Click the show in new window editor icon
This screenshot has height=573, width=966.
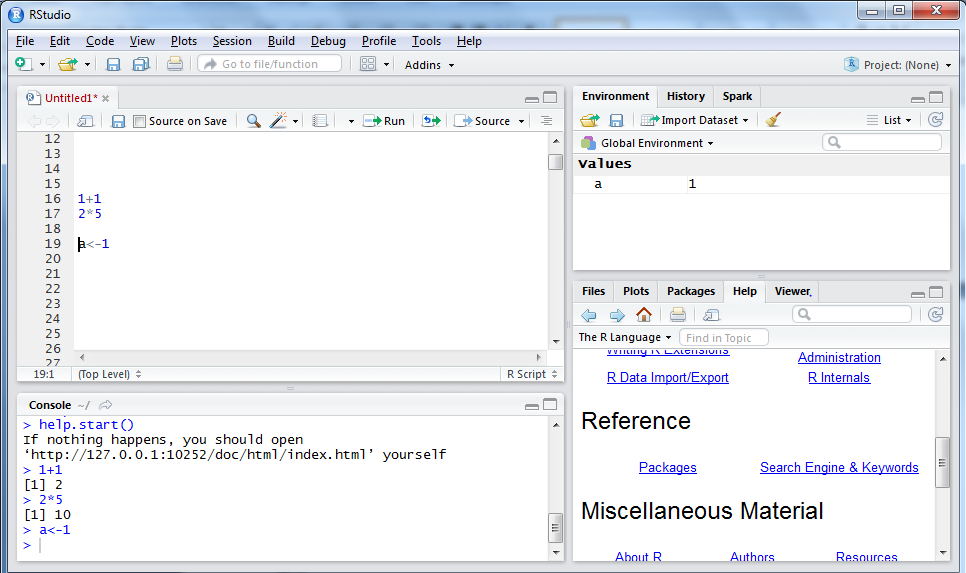tap(85, 121)
